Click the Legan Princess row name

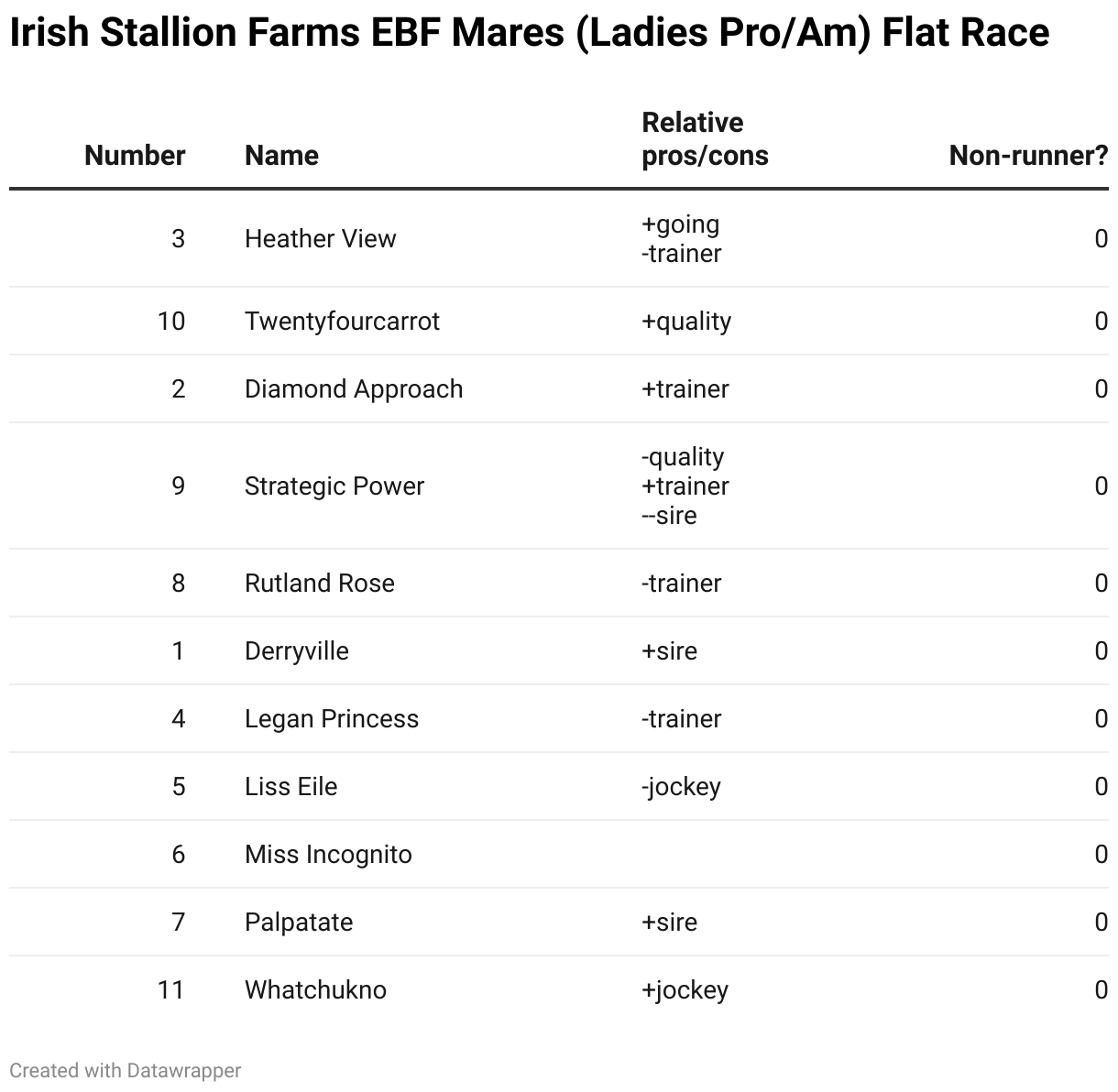click(x=332, y=719)
